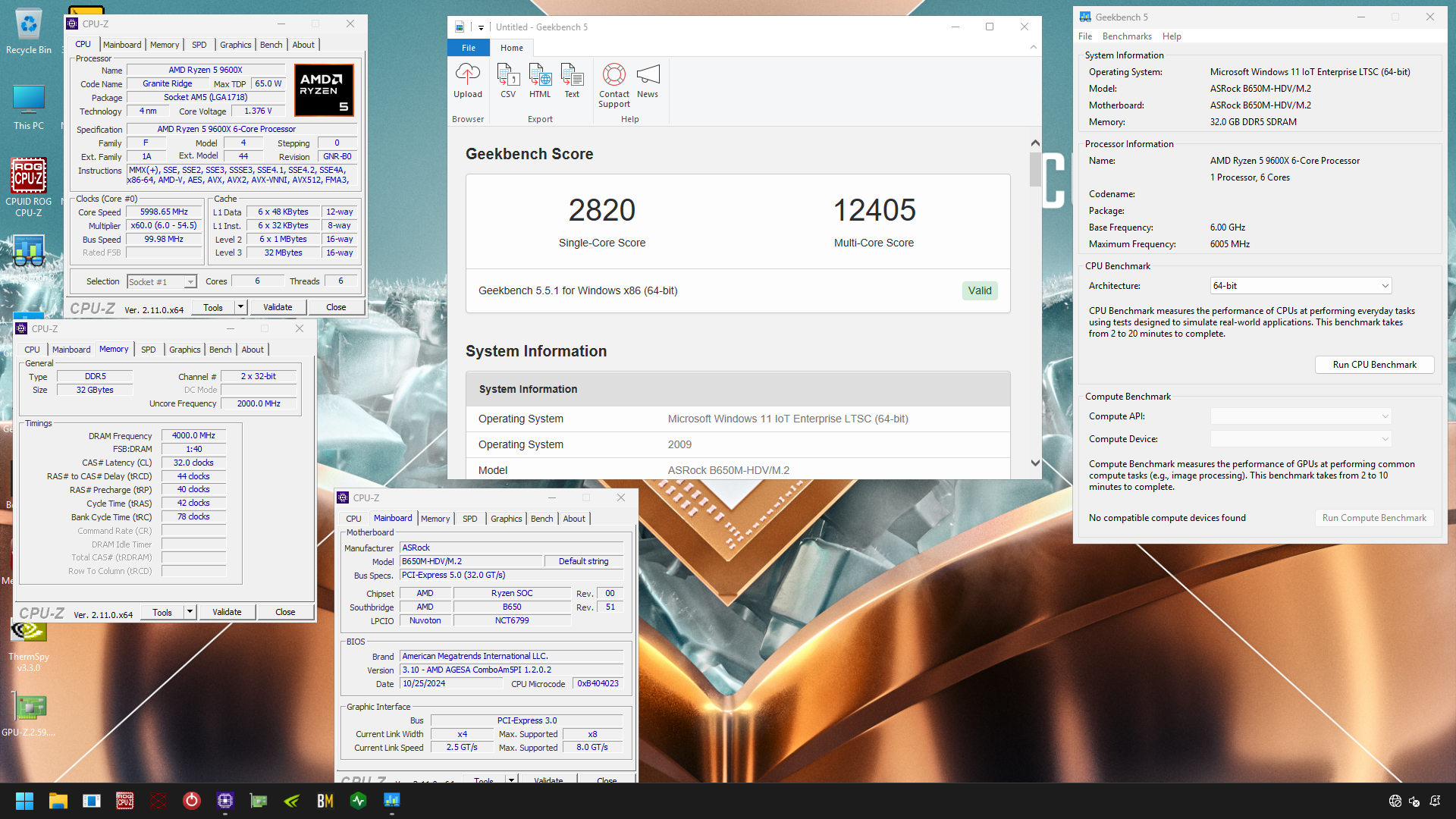Screen dimensions: 1456x819
Task: Open the Socket #1 selection dropdown
Action: pos(162,282)
